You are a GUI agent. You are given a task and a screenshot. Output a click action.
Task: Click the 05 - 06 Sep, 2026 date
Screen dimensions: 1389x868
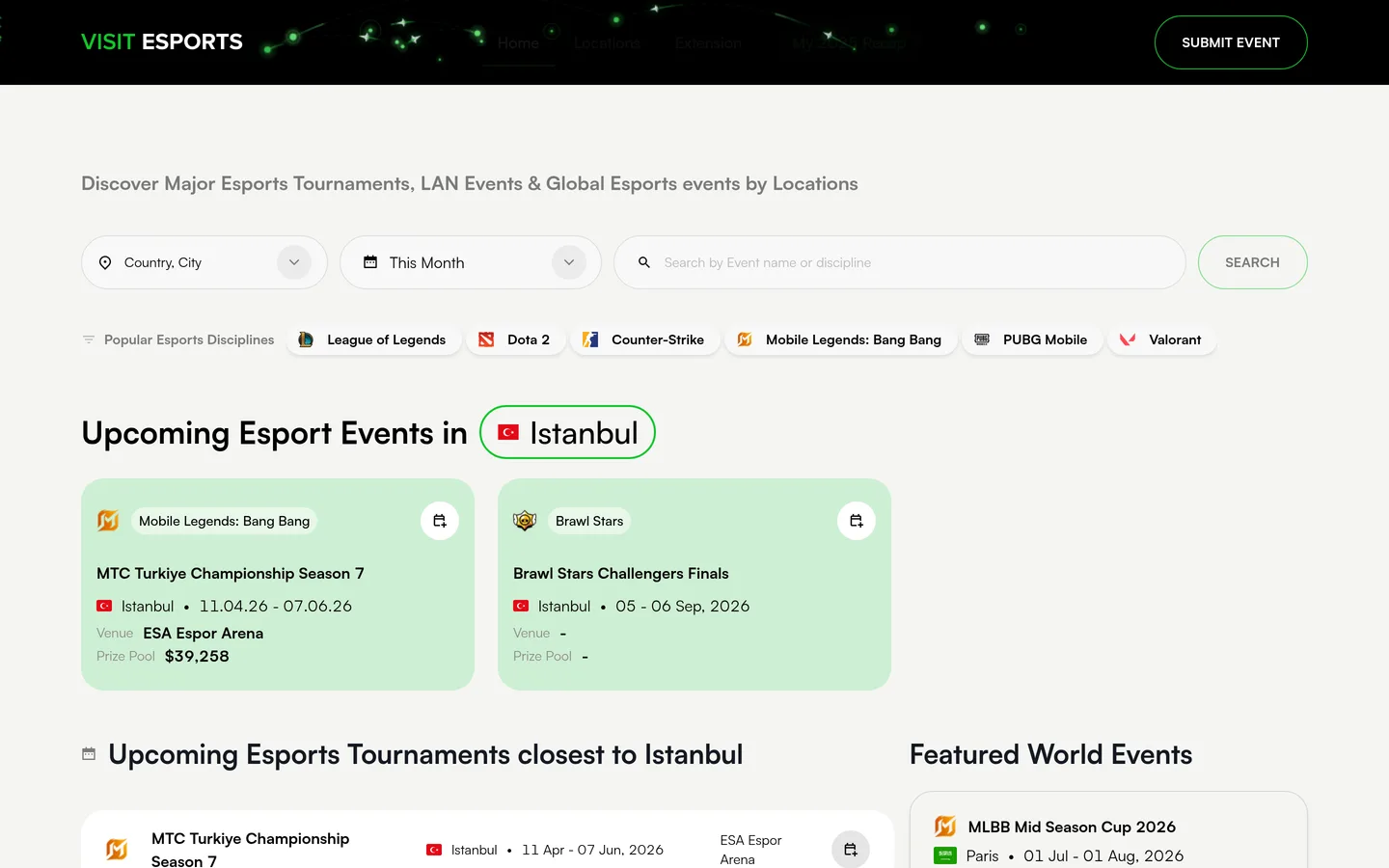click(x=683, y=606)
